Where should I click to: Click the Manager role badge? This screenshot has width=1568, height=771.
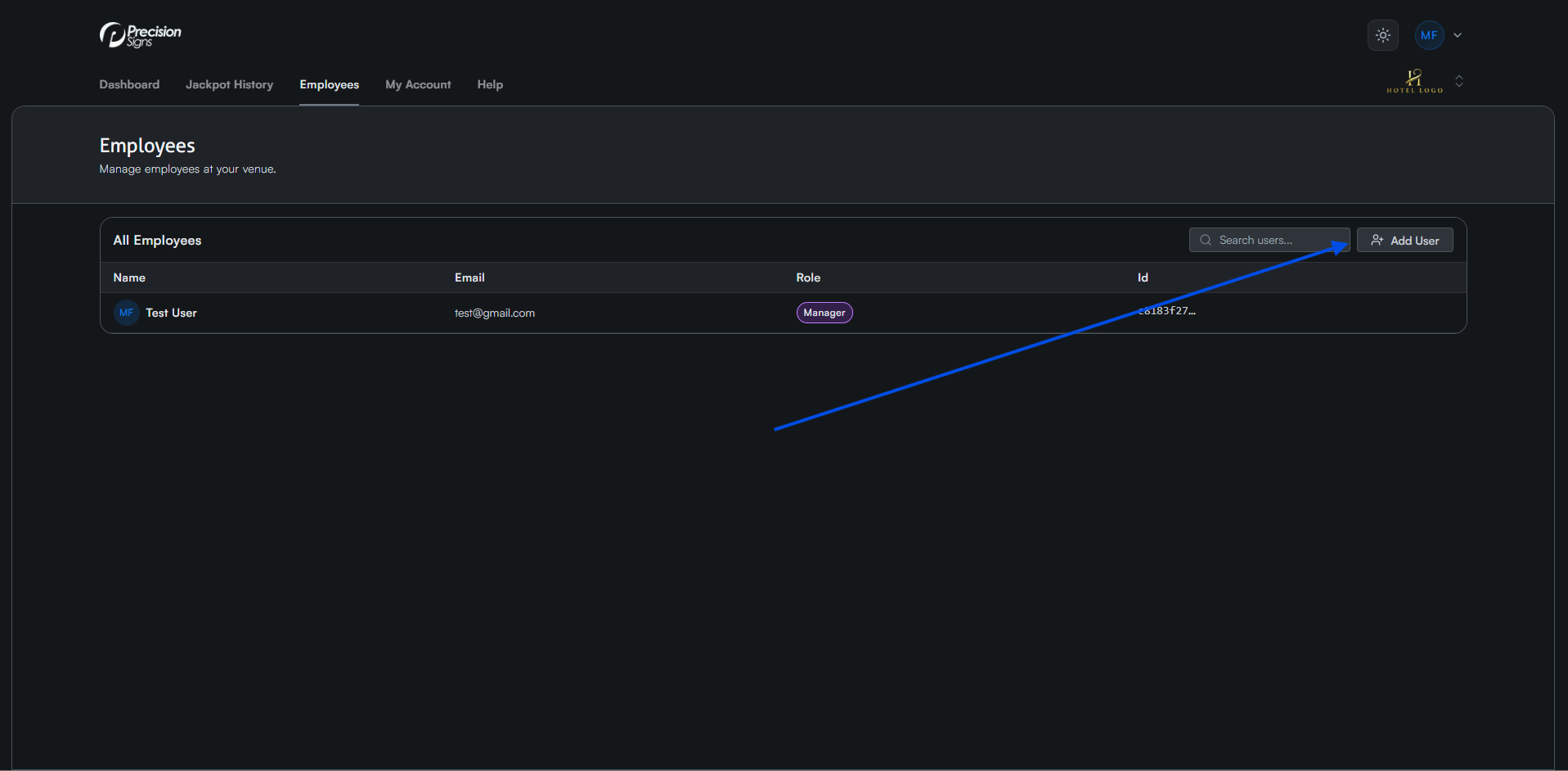pos(824,313)
